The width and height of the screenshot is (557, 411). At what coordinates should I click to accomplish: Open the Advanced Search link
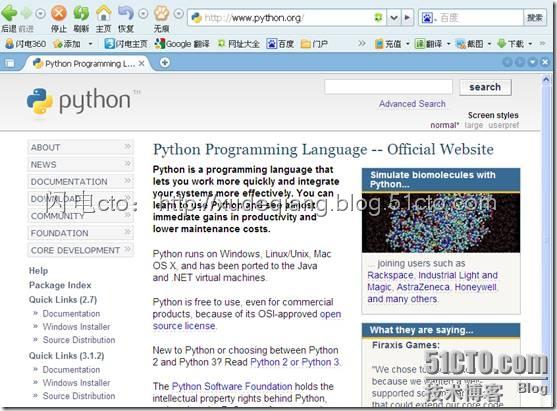point(412,104)
